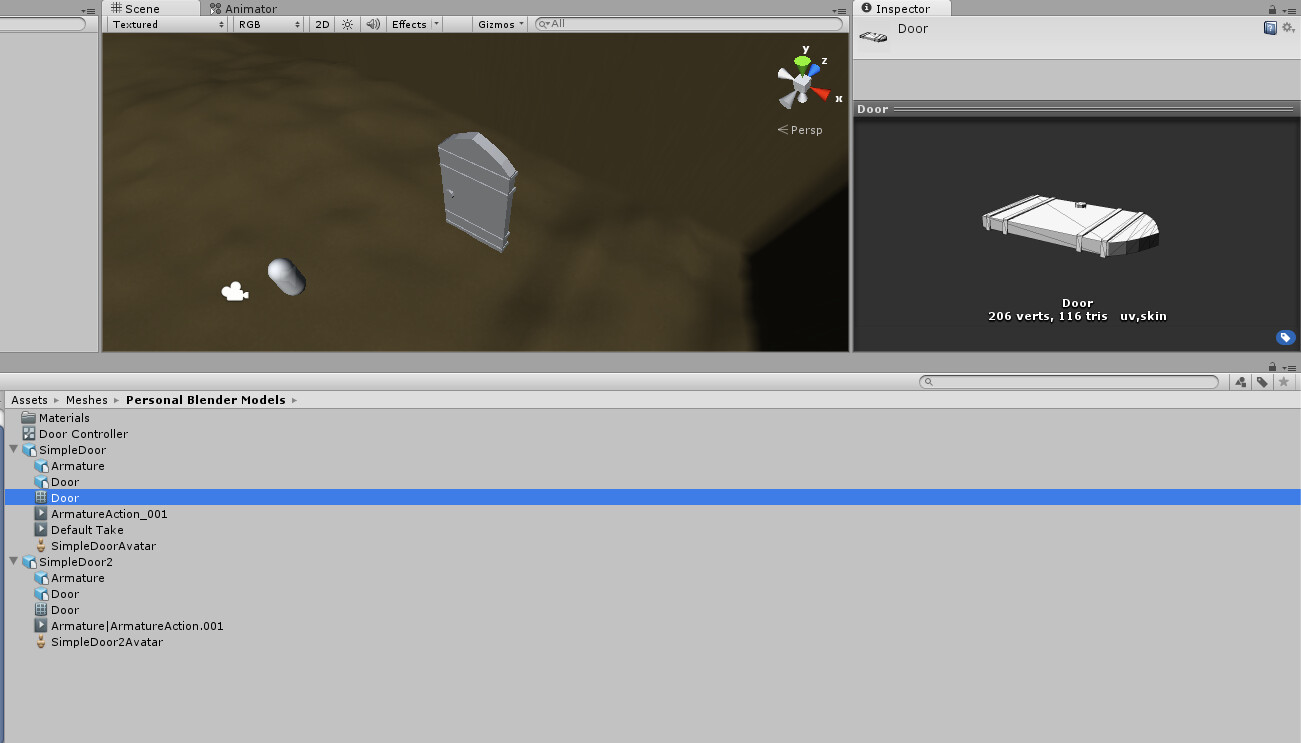Toggle scene audio with the speaker icon
1301x743 pixels.
[x=372, y=24]
